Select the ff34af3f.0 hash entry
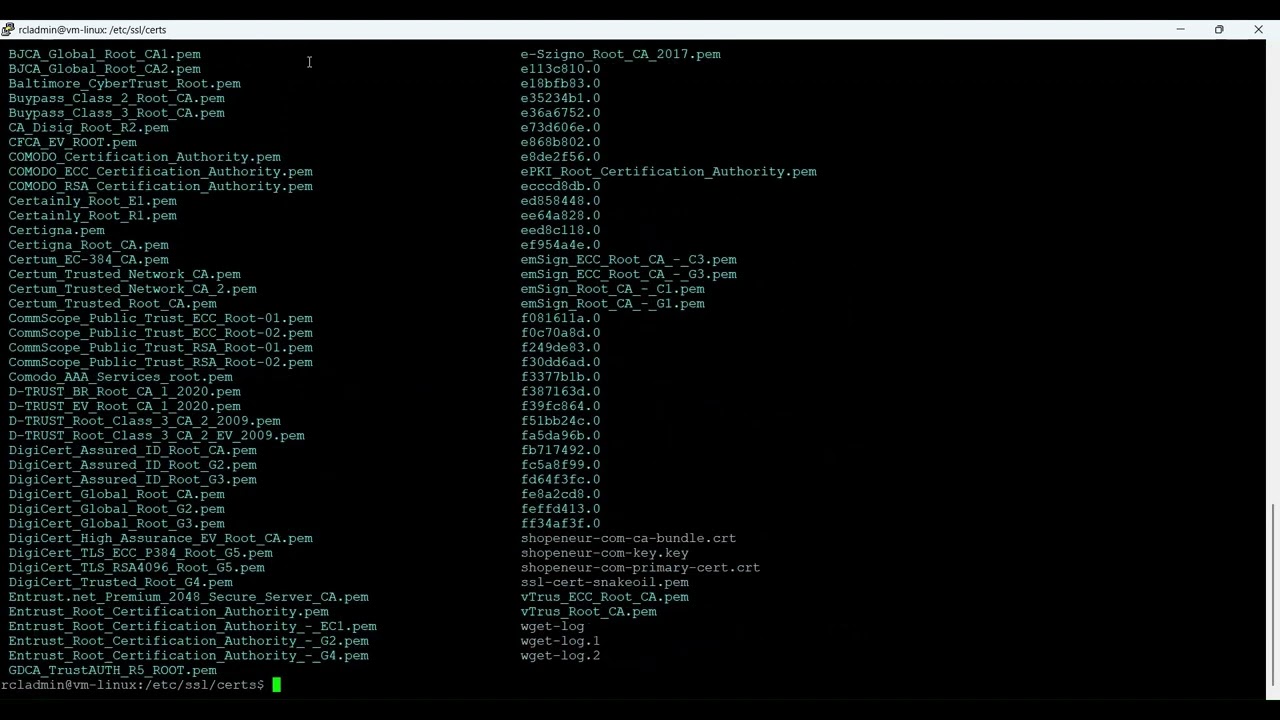1280x720 pixels. coord(561,524)
